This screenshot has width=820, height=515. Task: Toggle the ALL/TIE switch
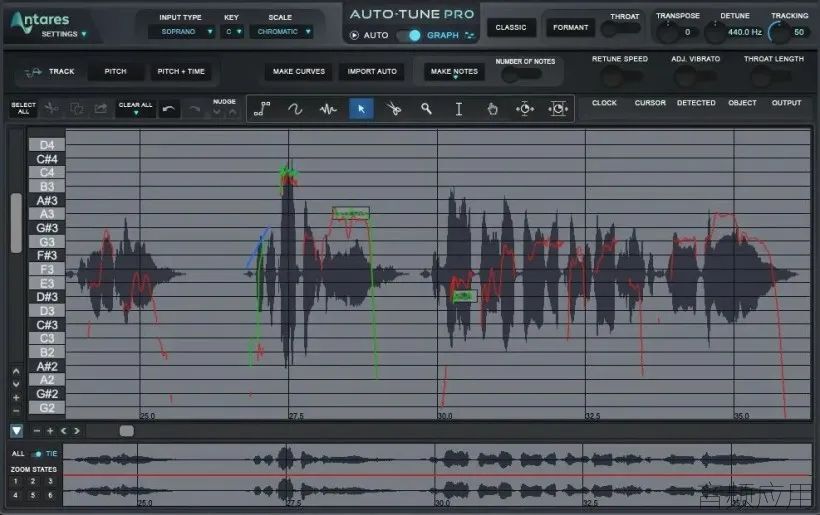[x=38, y=453]
